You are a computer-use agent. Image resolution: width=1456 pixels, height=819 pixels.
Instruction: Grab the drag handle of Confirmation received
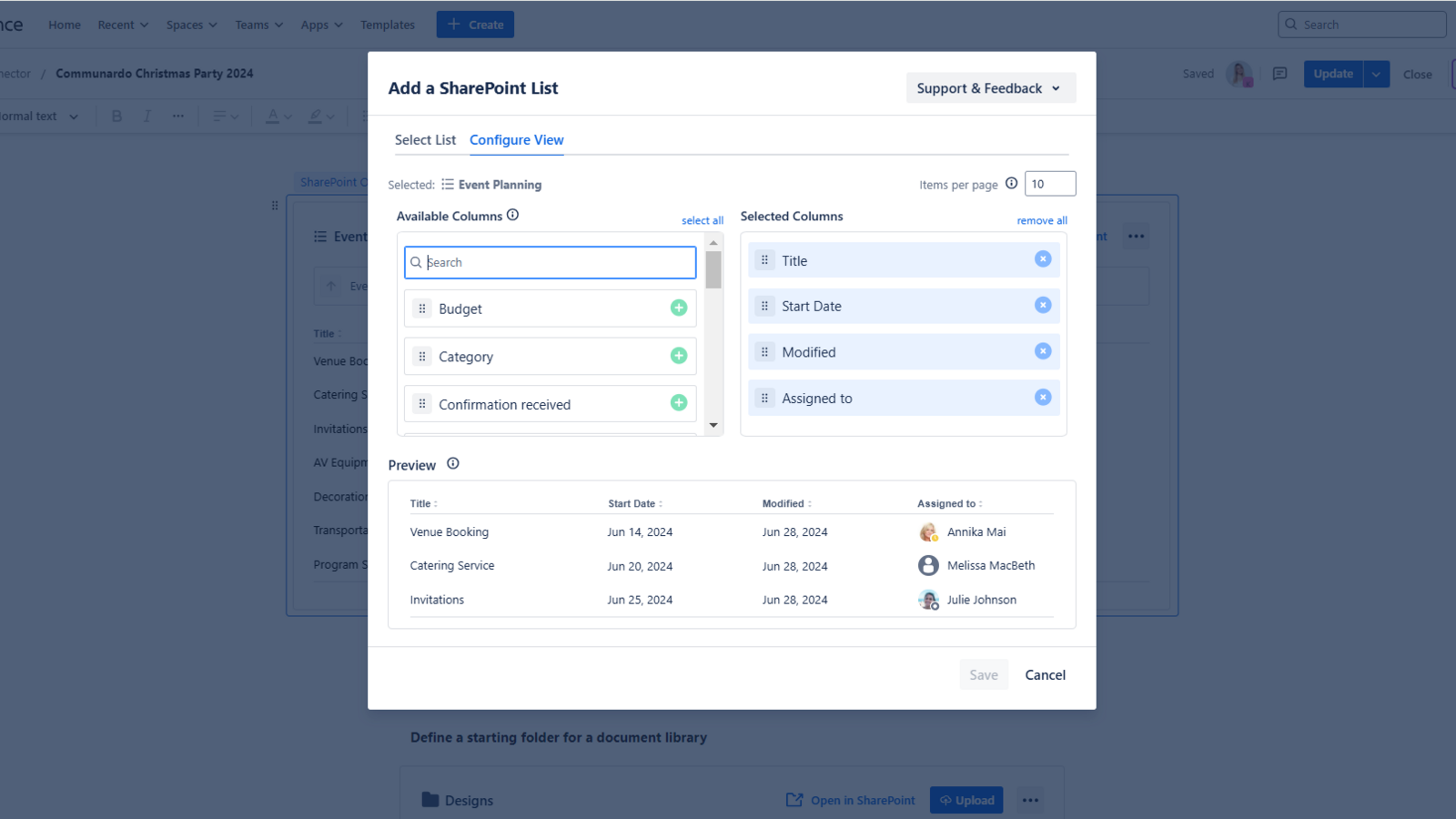(422, 404)
